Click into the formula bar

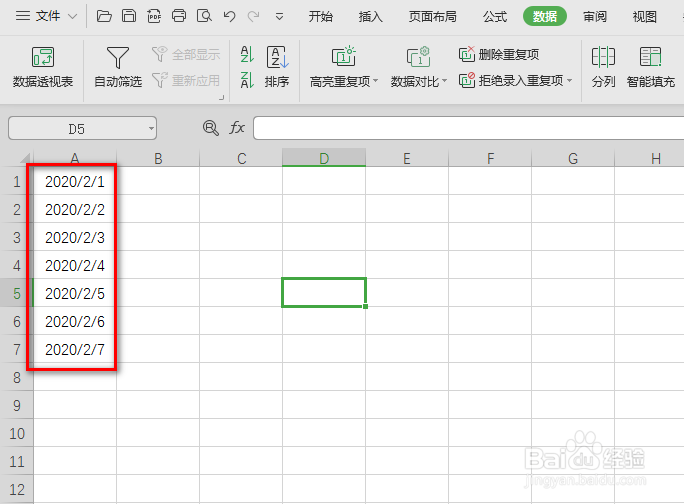click(469, 128)
